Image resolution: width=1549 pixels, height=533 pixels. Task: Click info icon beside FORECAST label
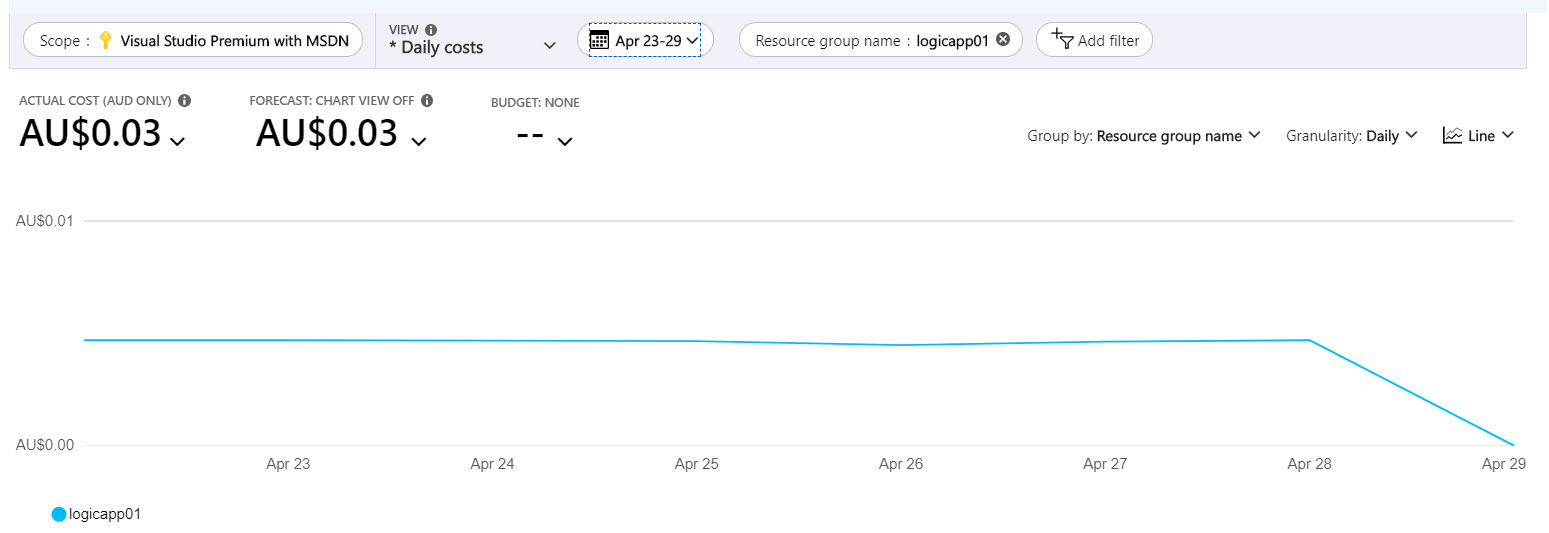pos(427,101)
